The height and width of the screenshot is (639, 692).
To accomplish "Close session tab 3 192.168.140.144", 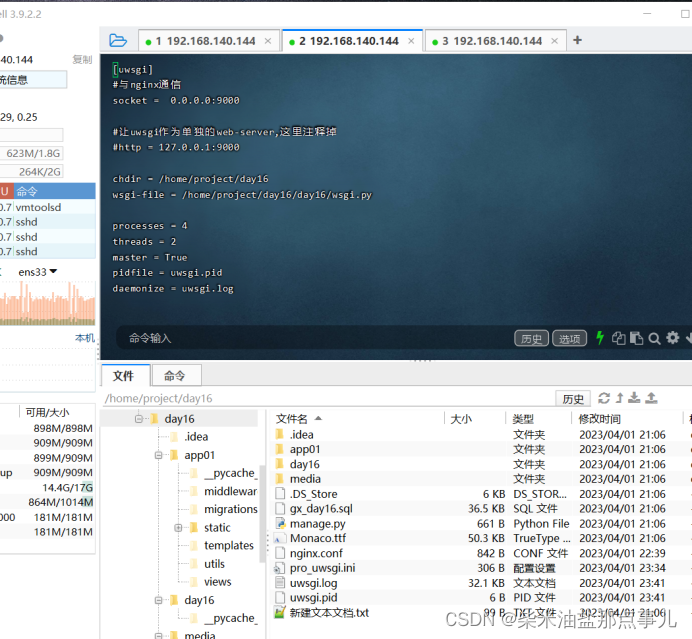I will 555,41.
